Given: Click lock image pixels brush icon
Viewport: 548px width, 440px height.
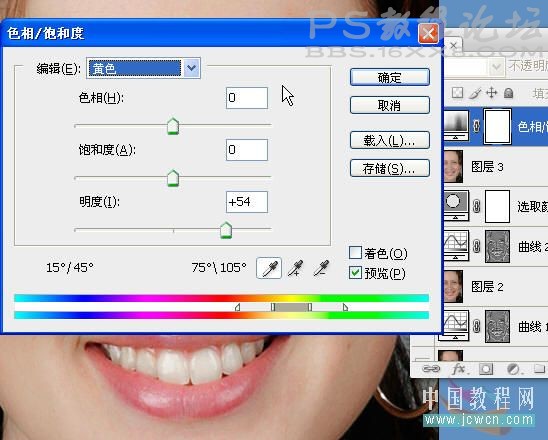Looking at the screenshot, I should pyautogui.click(x=475, y=93).
